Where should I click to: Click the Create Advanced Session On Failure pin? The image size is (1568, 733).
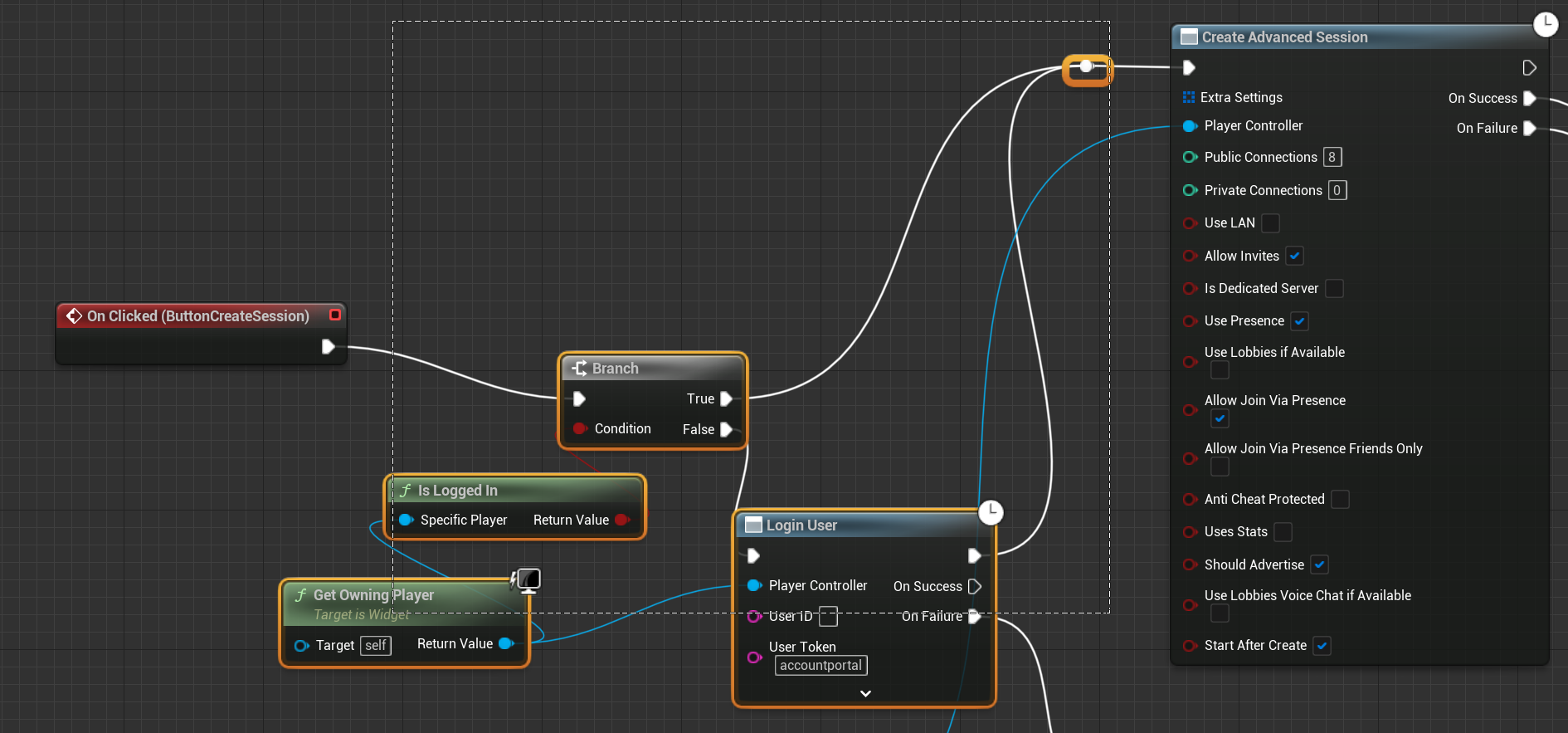click(1530, 129)
